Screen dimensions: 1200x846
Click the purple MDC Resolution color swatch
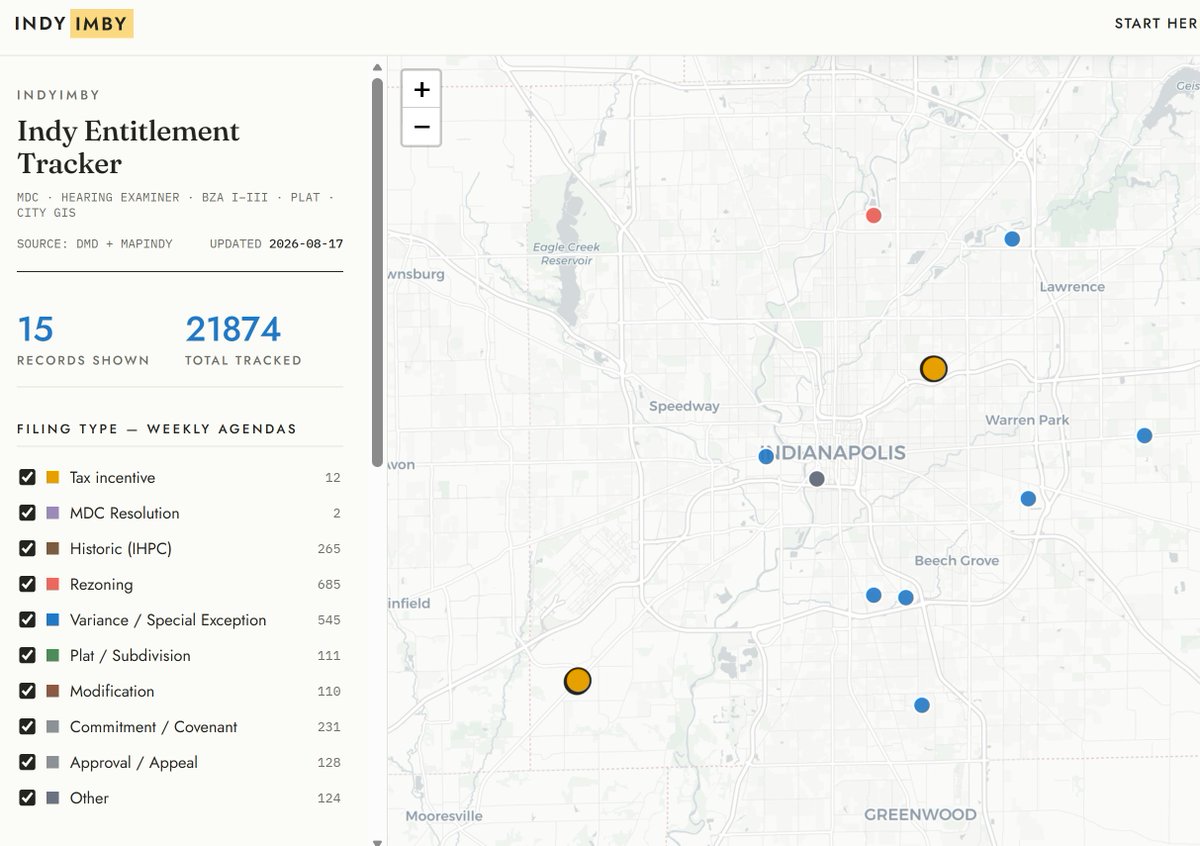tap(53, 513)
